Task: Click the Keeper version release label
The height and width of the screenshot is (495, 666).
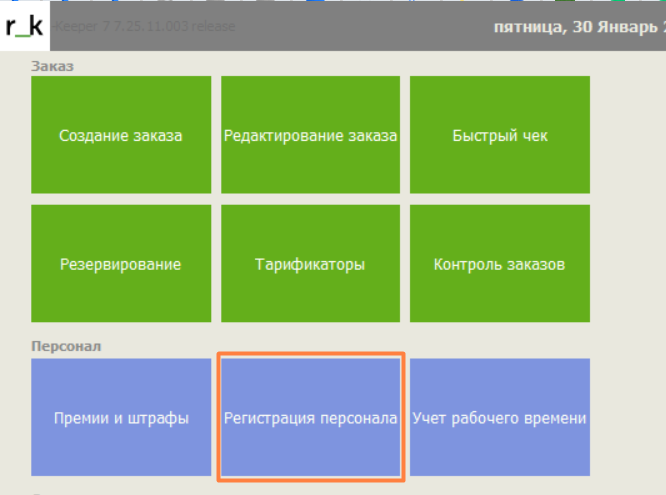Action: [144, 27]
